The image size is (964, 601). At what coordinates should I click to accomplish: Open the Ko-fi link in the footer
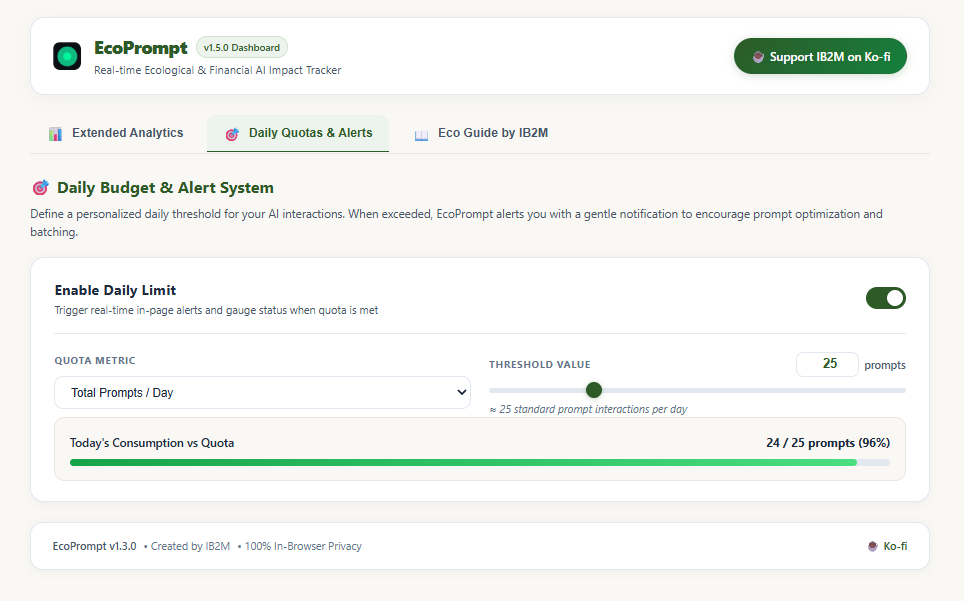(887, 546)
